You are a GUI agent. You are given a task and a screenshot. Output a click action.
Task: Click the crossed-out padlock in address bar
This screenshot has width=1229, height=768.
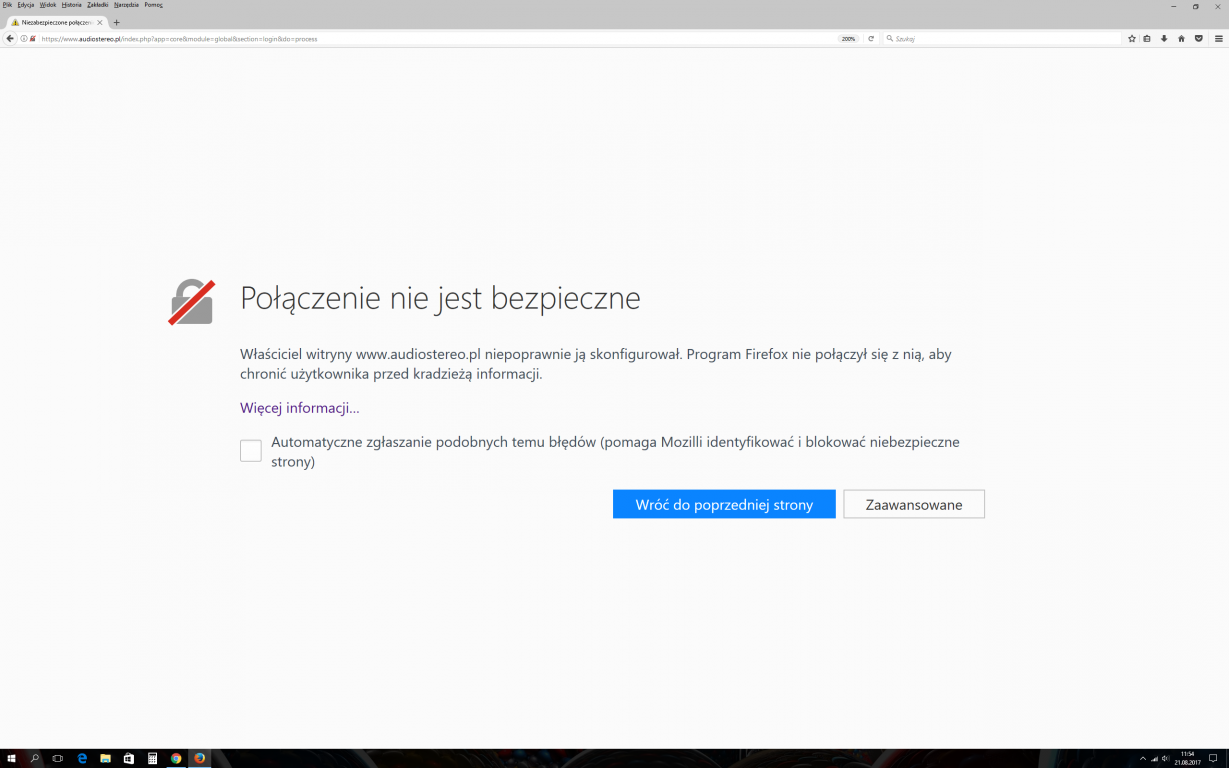click(33, 38)
